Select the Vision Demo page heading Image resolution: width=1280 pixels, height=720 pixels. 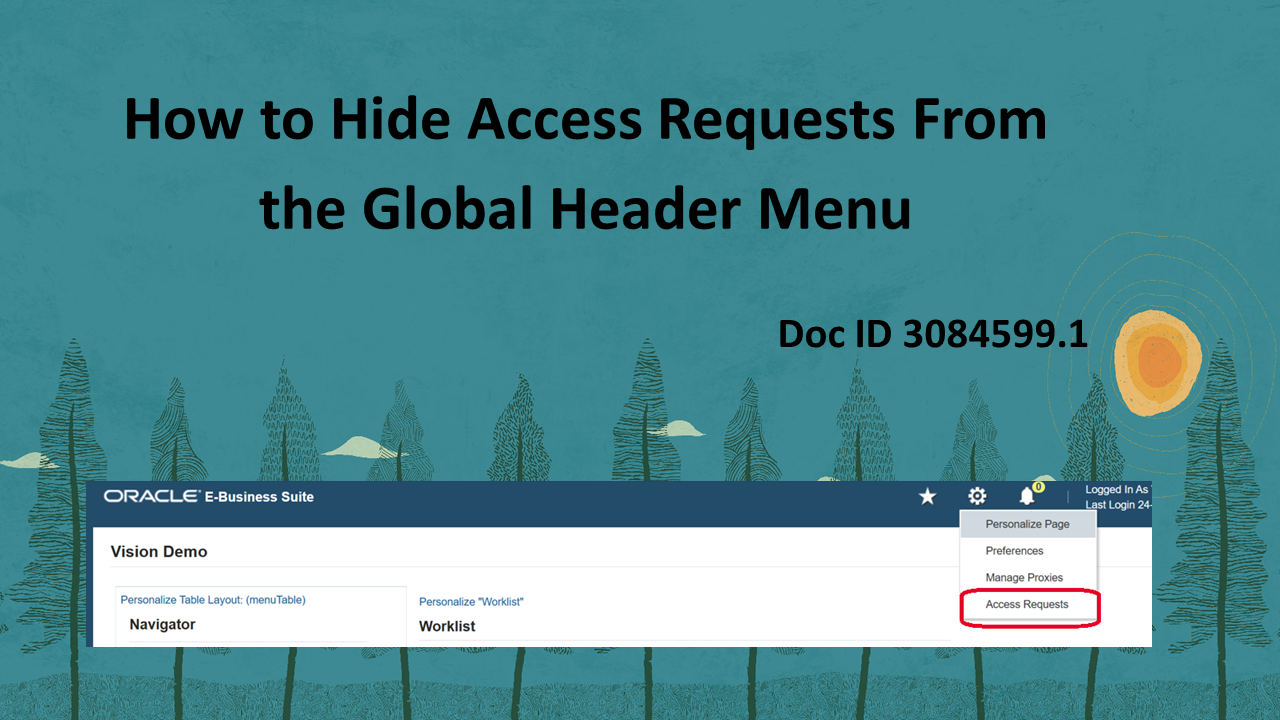158,551
